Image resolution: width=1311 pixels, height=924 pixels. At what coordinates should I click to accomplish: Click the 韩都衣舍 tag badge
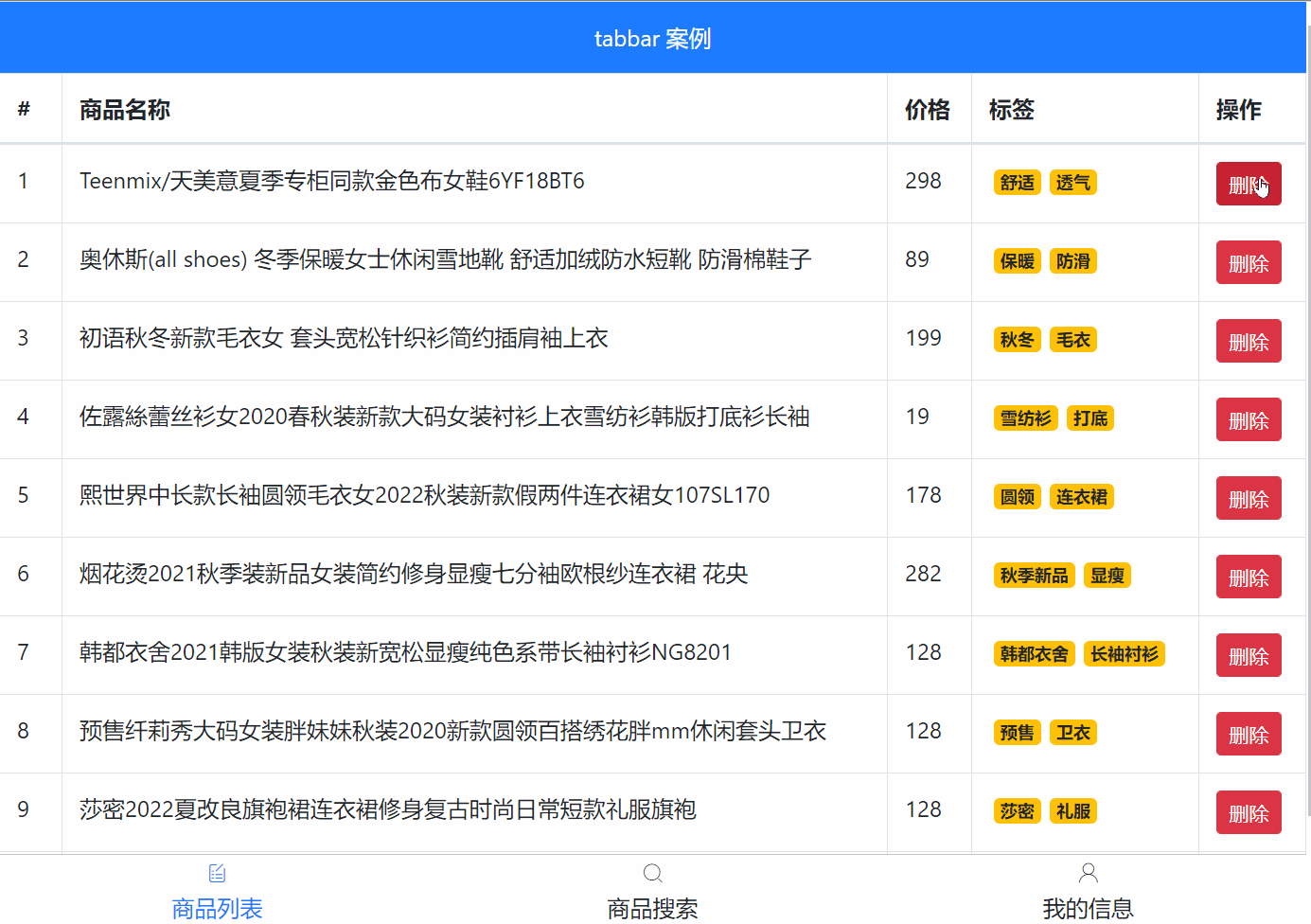(1035, 654)
